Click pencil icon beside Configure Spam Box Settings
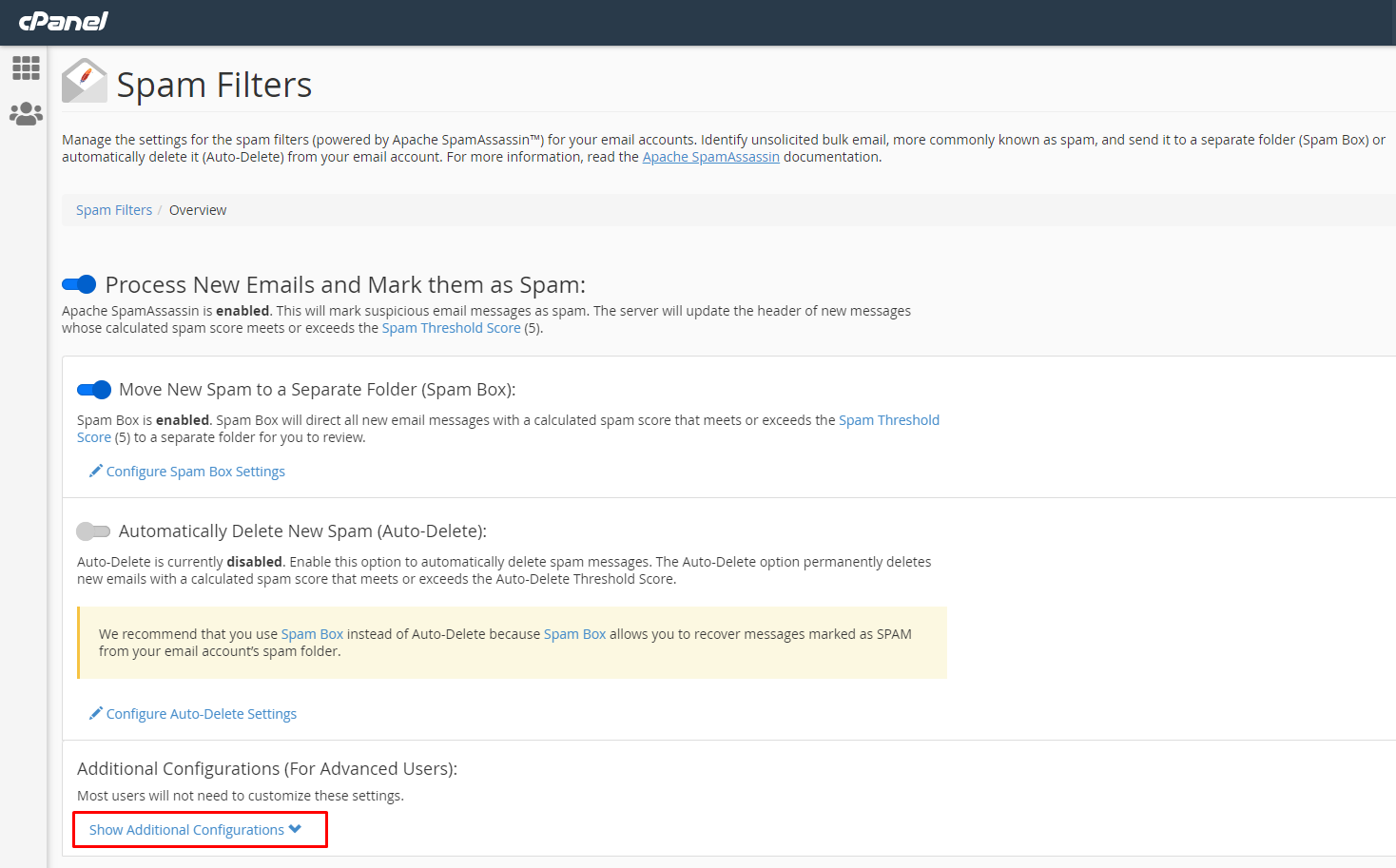 coord(95,471)
